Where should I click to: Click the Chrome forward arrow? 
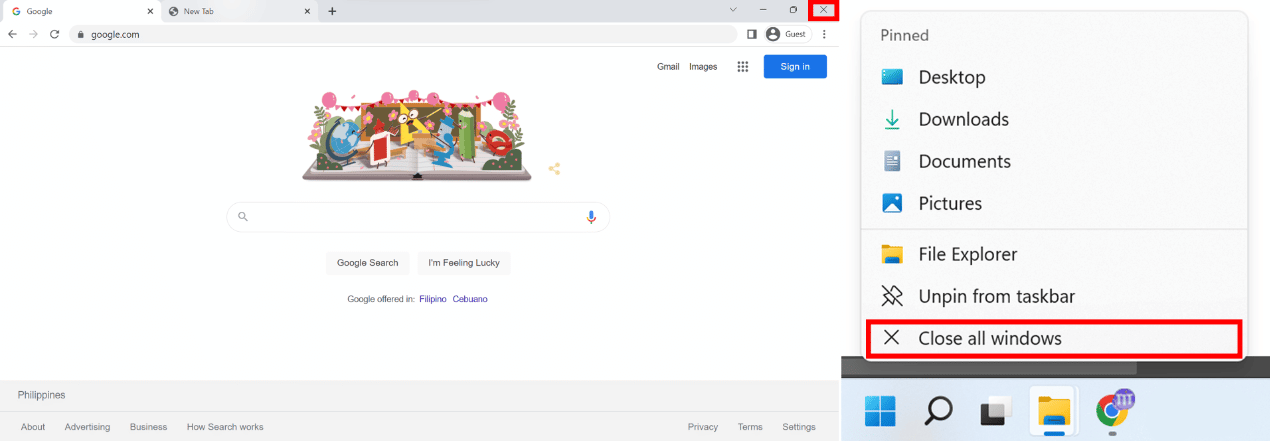pyautogui.click(x=33, y=34)
